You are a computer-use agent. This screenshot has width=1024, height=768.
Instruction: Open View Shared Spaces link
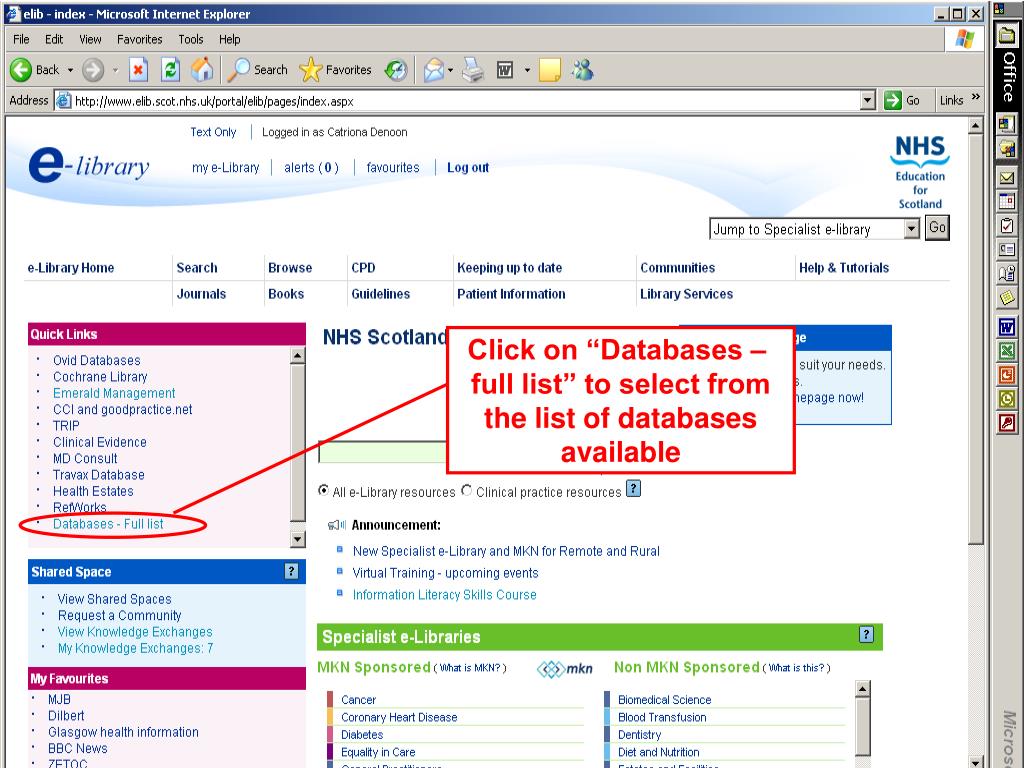(x=114, y=599)
